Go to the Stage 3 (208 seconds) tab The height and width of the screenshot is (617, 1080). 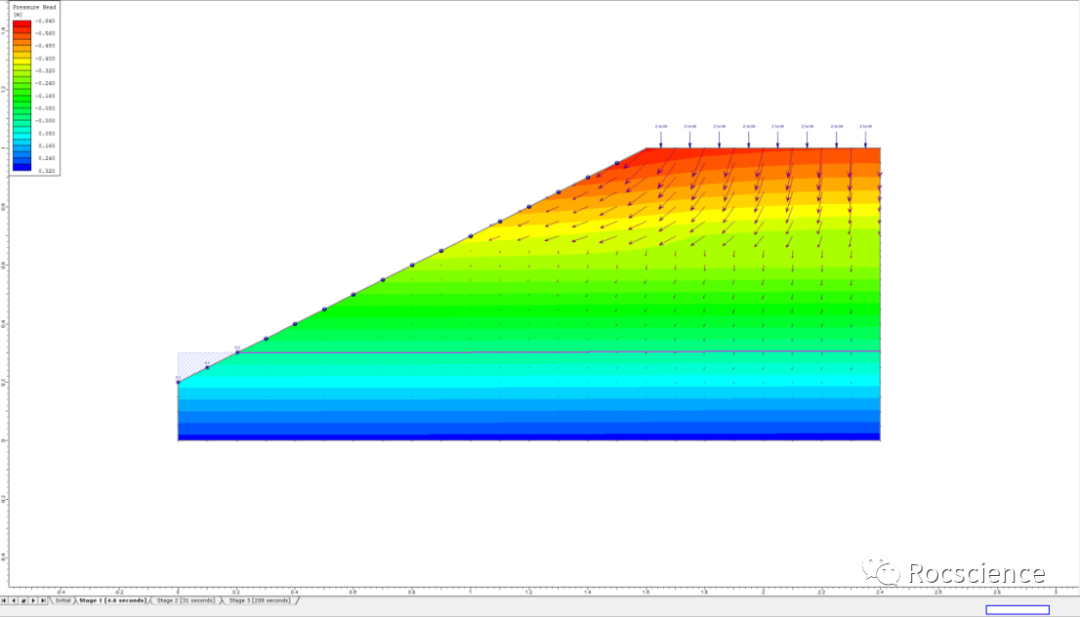259,600
